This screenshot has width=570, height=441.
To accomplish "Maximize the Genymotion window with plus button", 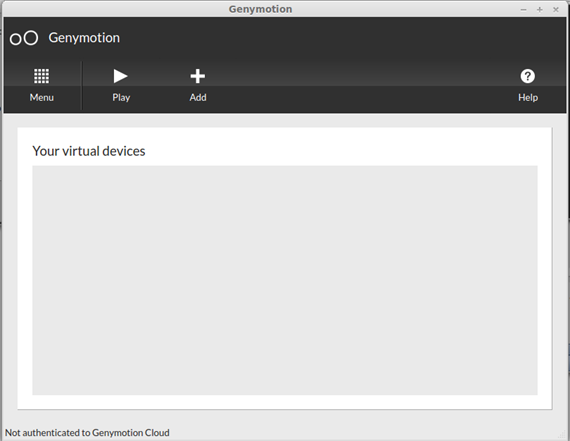I will pos(539,10).
